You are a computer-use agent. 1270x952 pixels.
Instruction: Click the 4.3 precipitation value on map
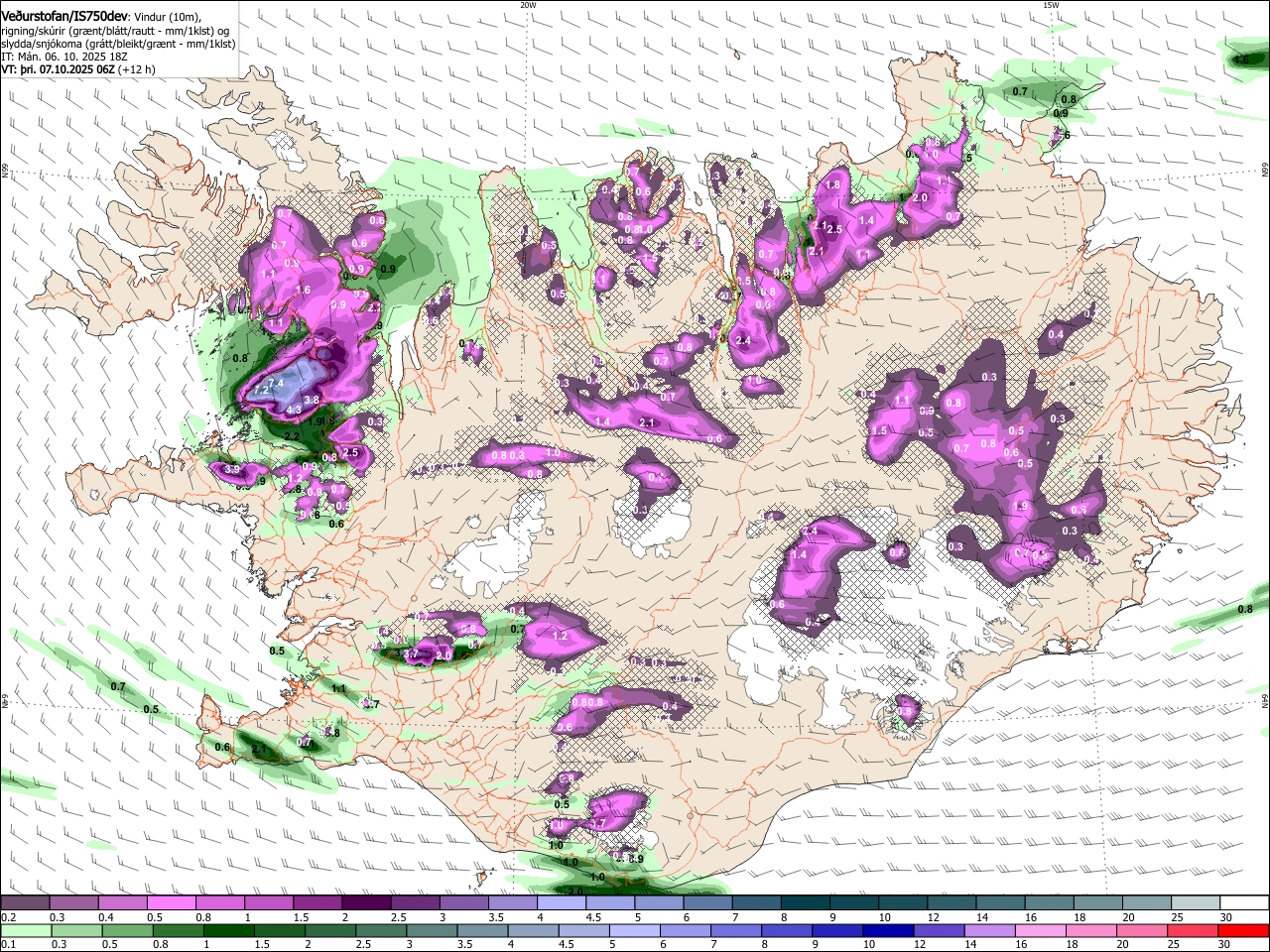coord(294,409)
